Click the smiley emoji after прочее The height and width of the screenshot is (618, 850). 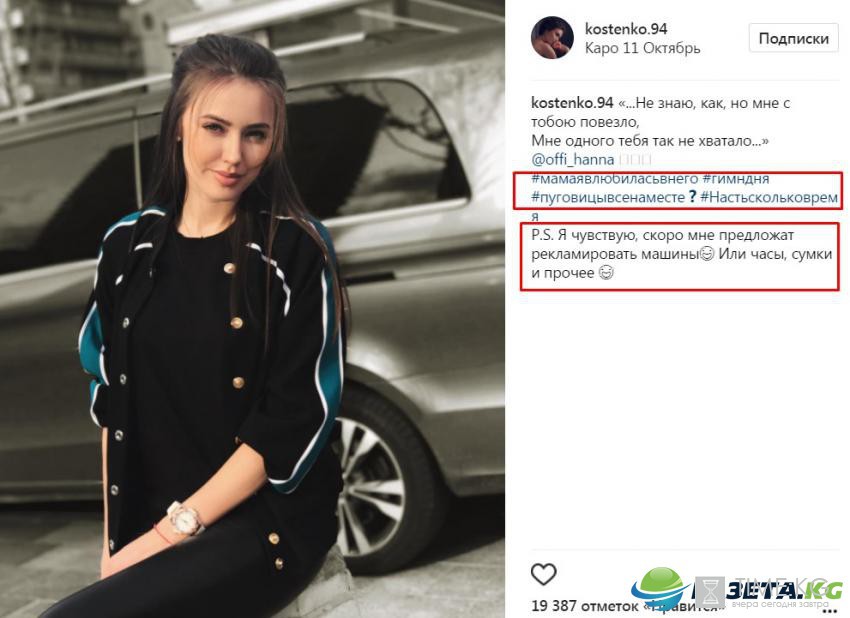(606, 273)
